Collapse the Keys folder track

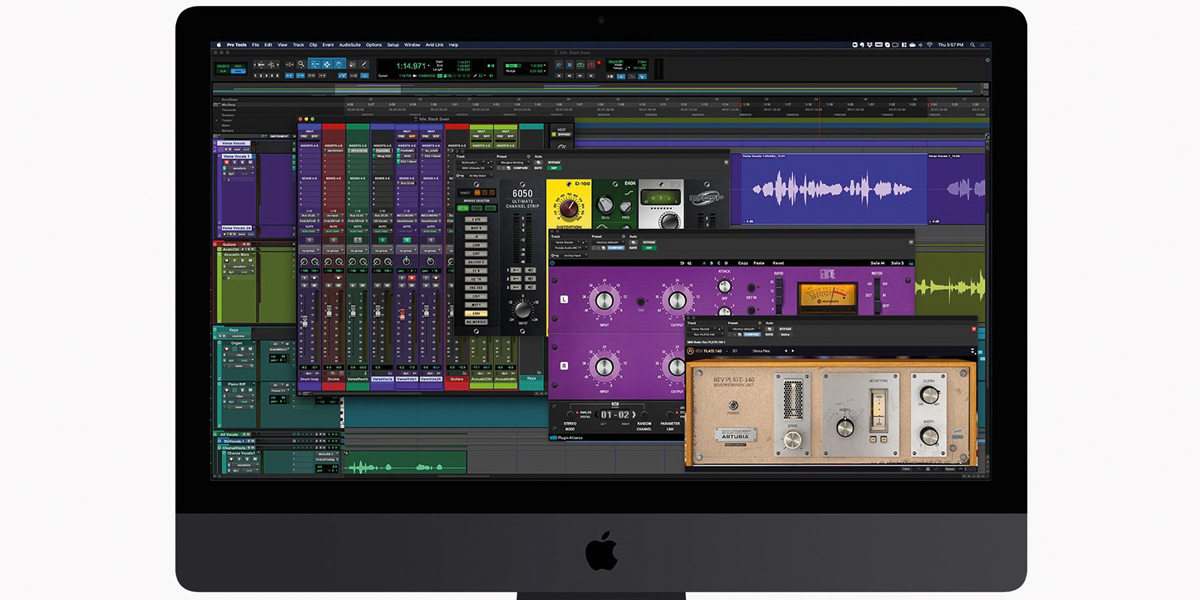[215, 329]
